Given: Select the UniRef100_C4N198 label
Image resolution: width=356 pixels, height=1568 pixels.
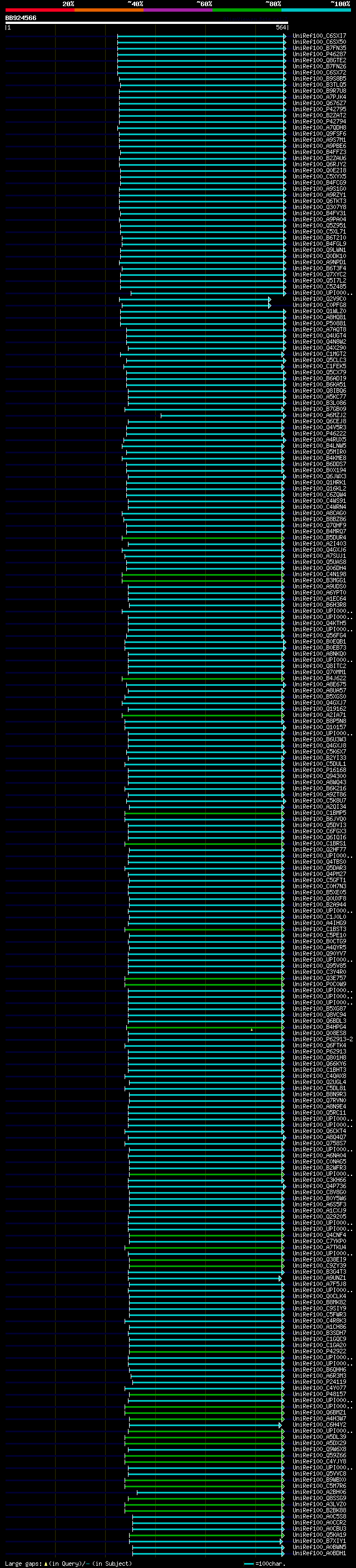Looking at the screenshot, I should point(319,574).
